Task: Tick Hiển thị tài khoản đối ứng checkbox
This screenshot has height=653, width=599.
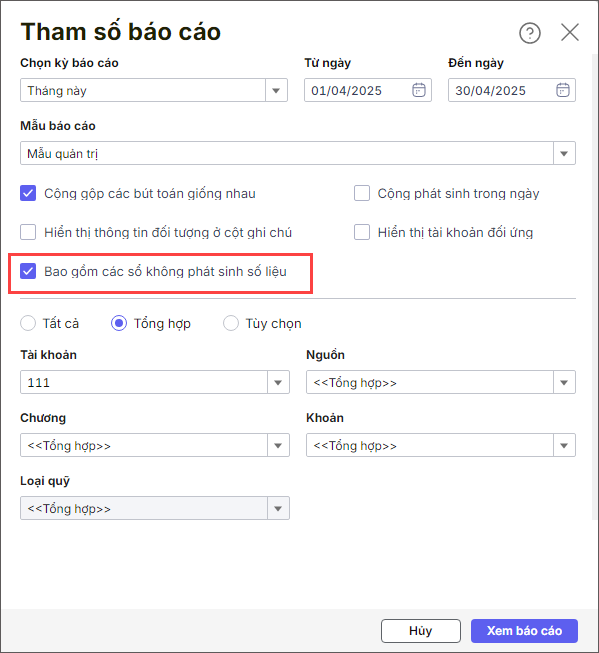Action: point(362,232)
